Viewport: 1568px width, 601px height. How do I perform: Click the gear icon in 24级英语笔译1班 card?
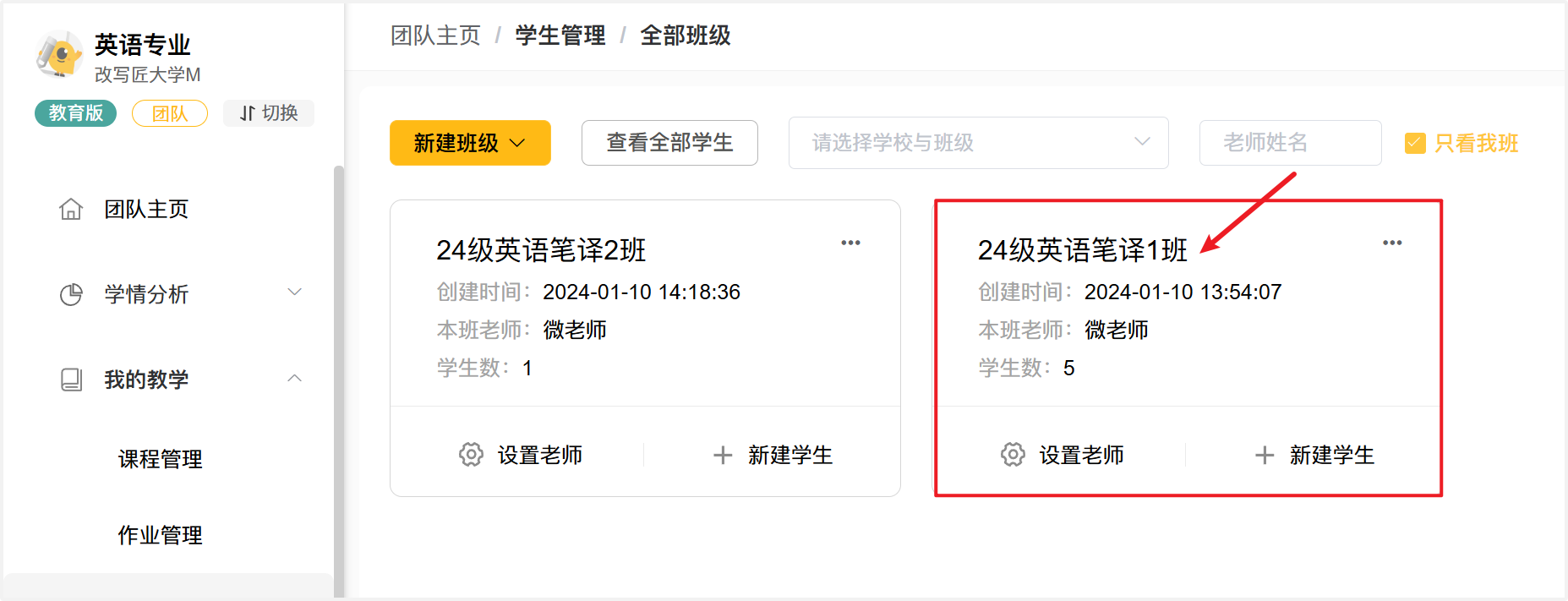click(1013, 455)
